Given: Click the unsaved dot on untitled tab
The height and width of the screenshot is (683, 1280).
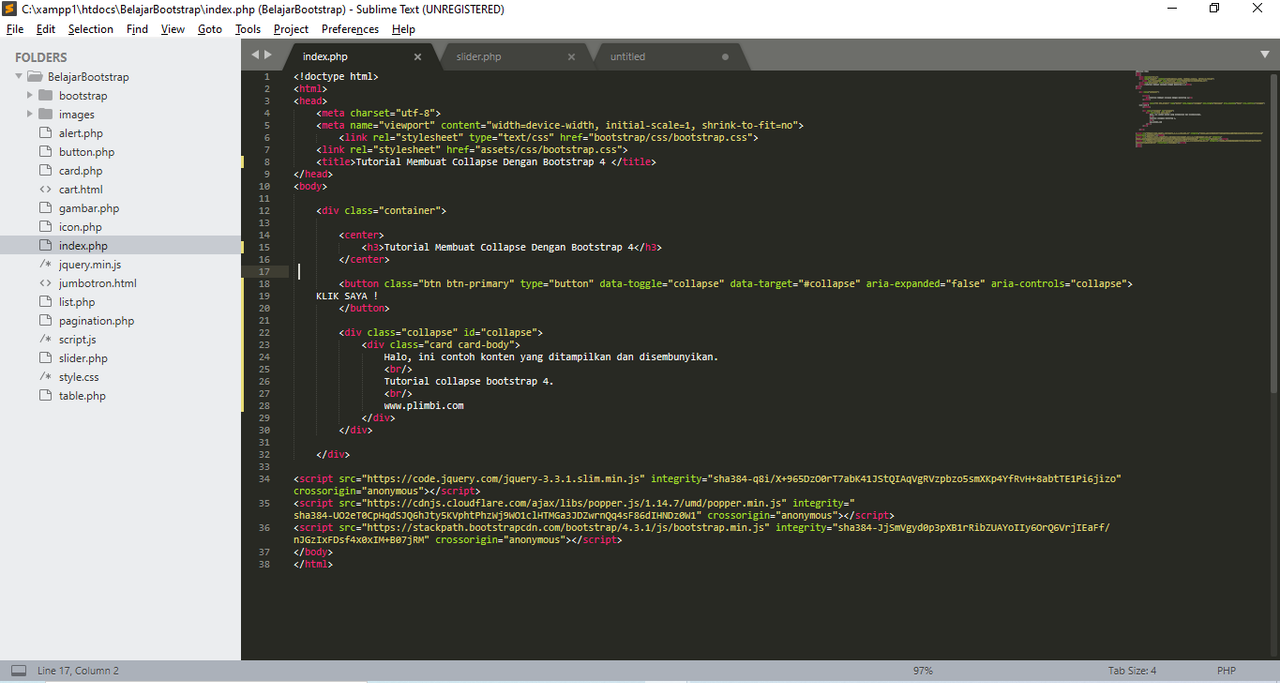Looking at the screenshot, I should coord(725,57).
